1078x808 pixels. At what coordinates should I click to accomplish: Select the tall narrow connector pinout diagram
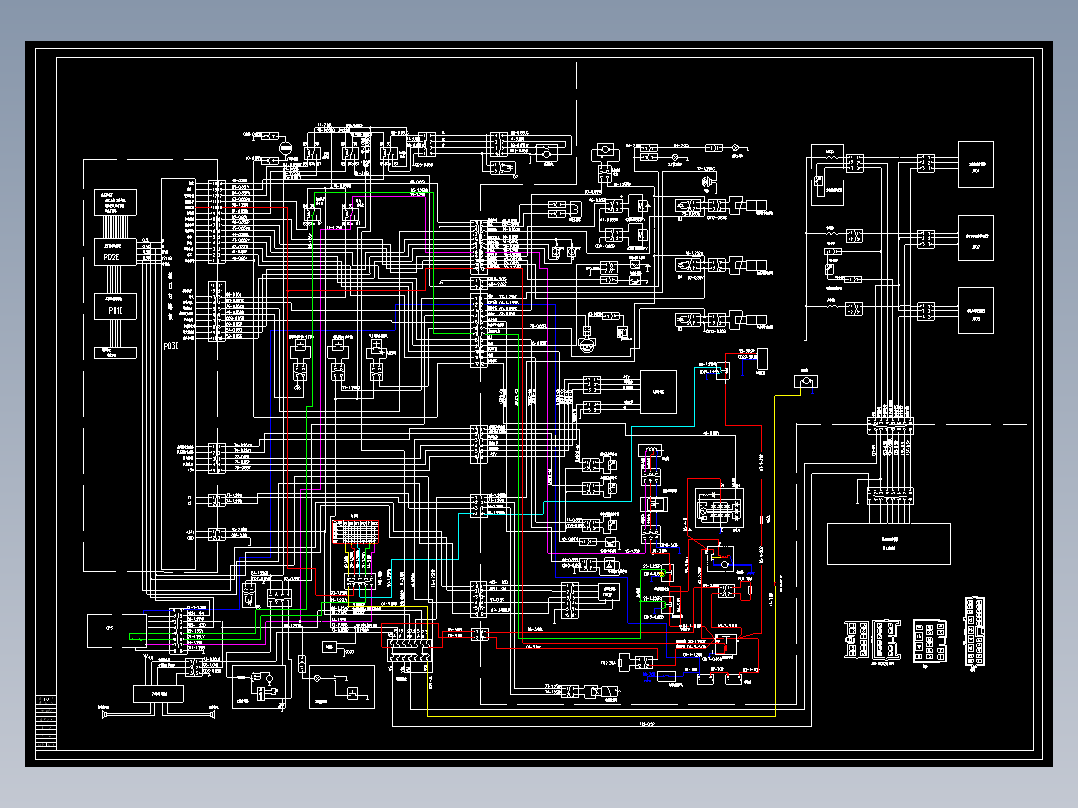point(974,631)
